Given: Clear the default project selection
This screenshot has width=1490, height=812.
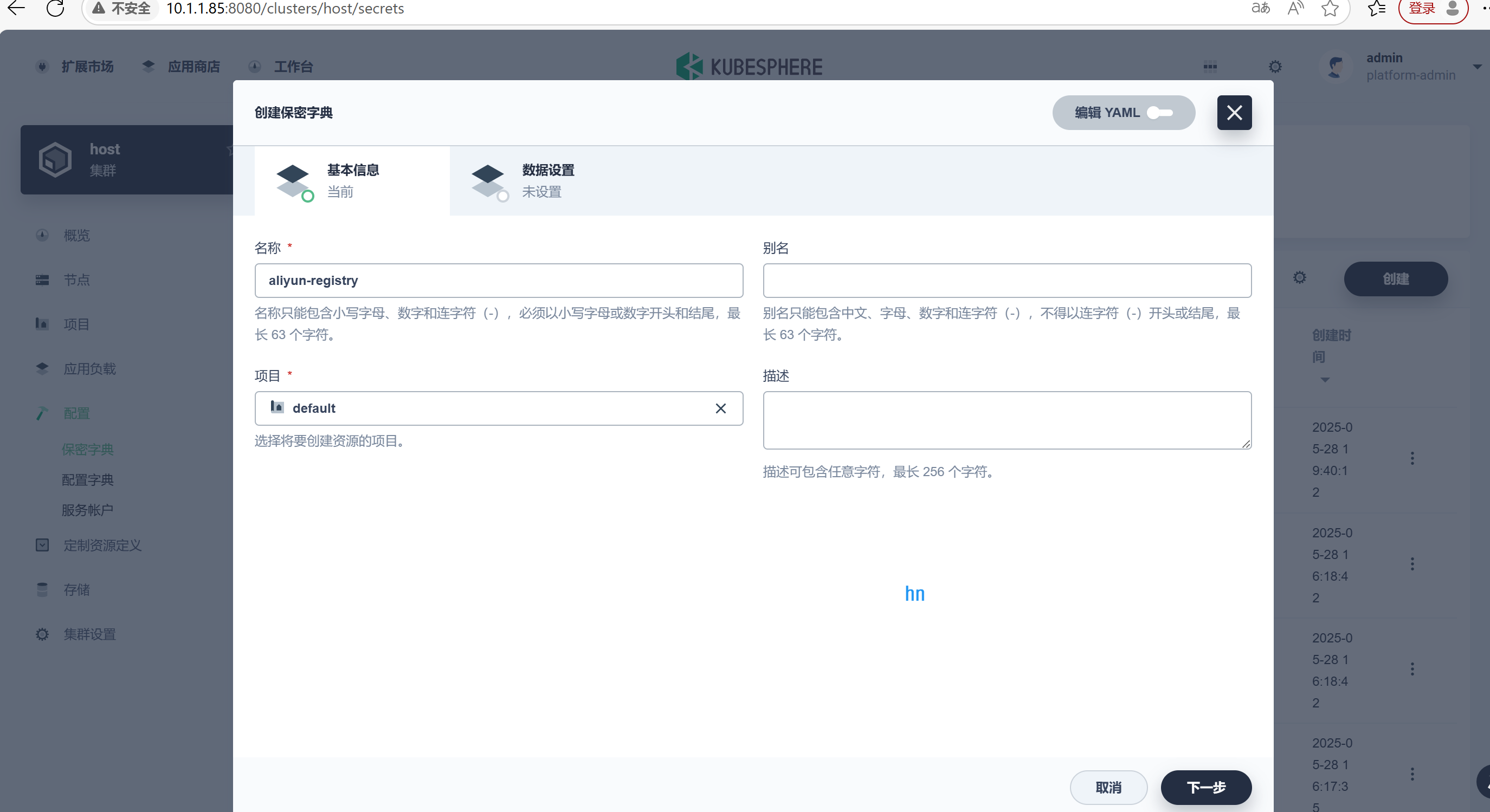Looking at the screenshot, I should (x=720, y=408).
